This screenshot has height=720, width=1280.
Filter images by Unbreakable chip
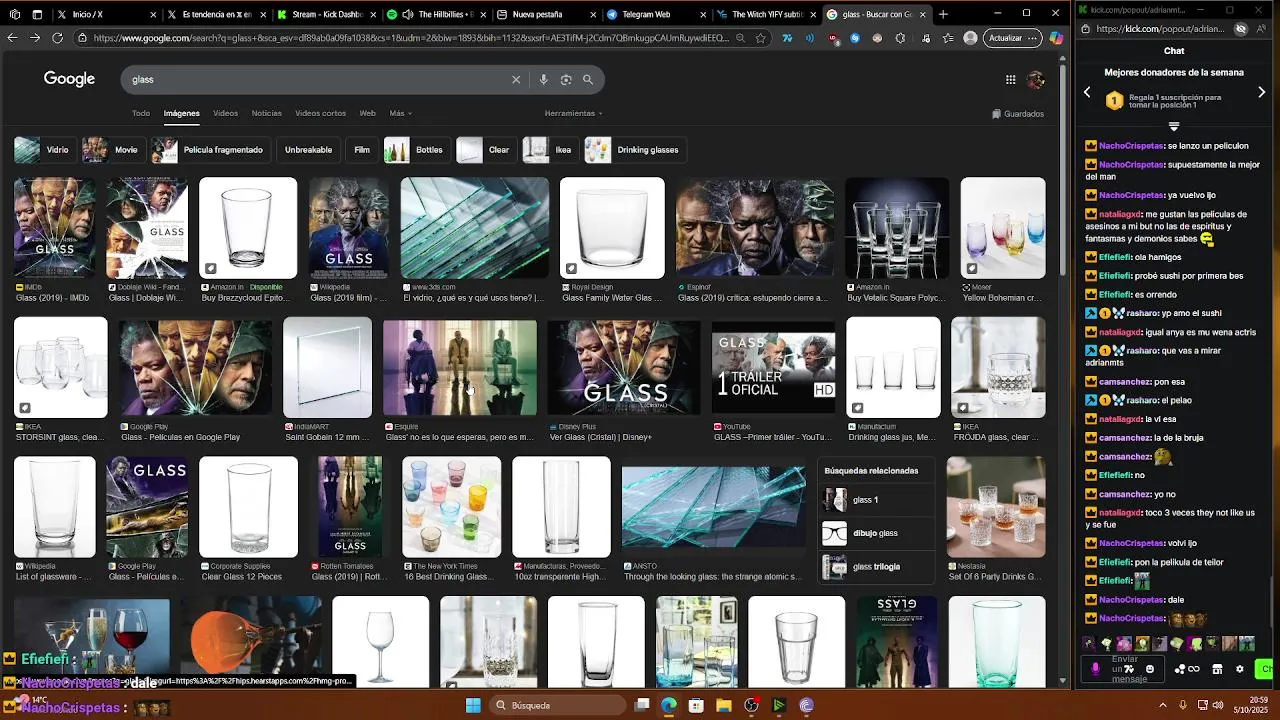[x=308, y=150]
